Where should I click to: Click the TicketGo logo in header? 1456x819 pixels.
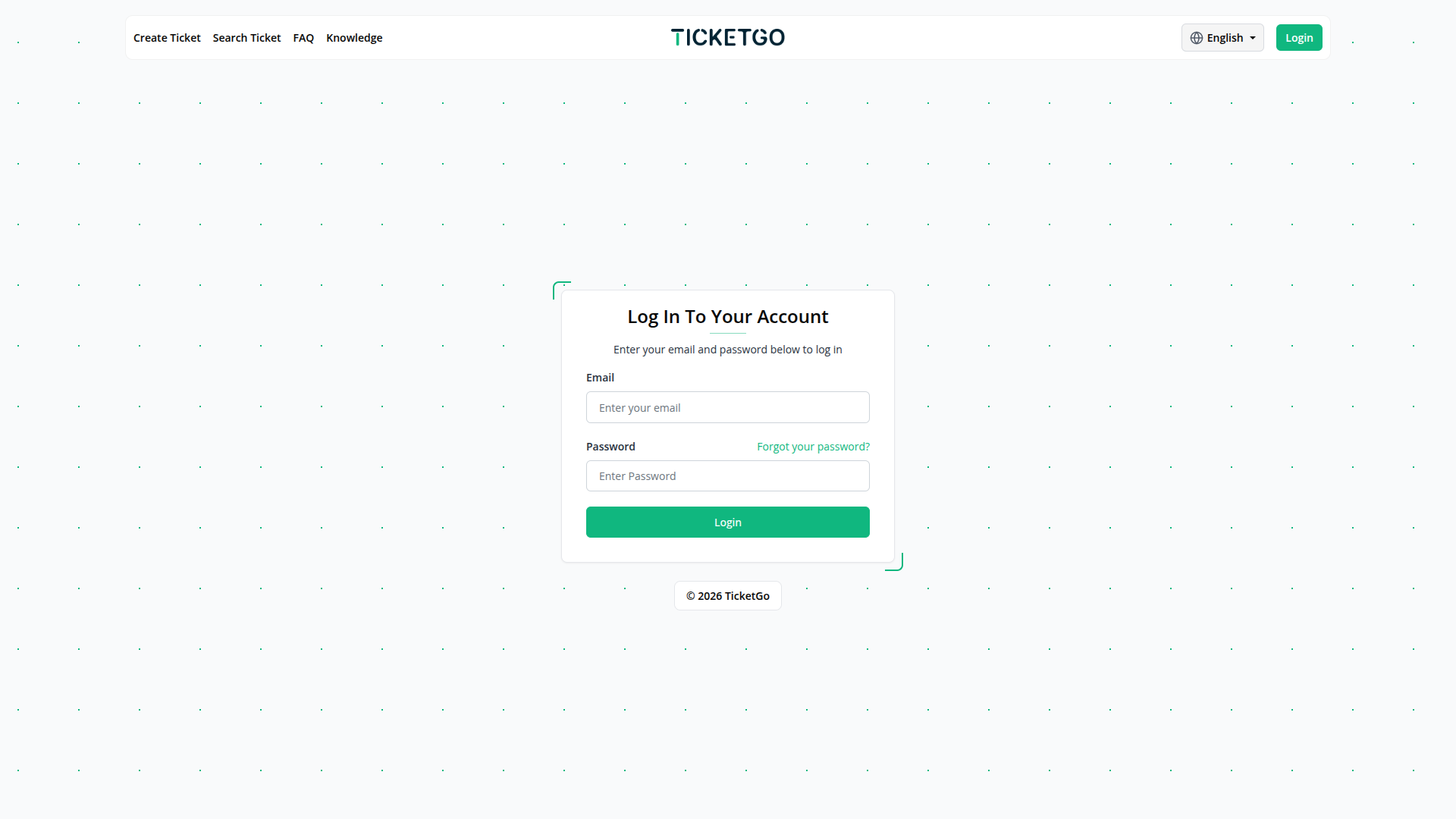[727, 37]
